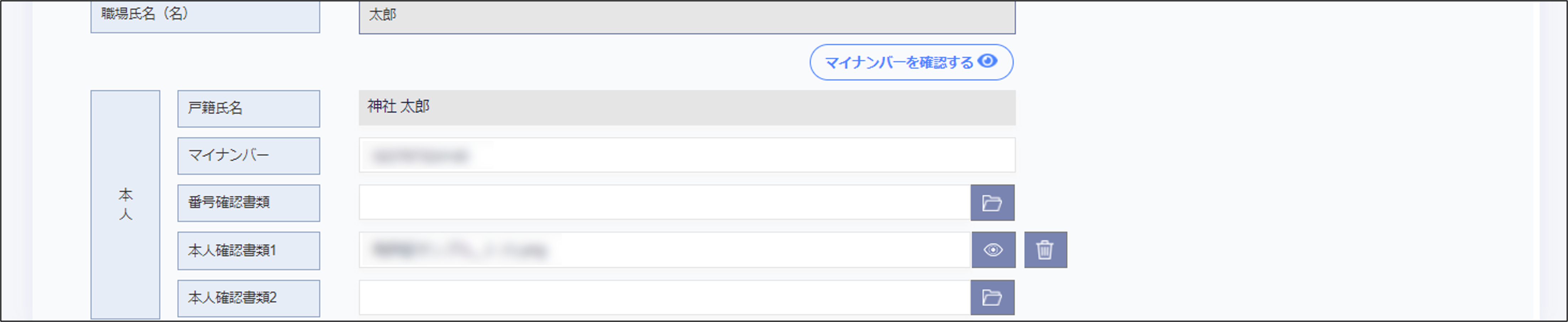Click the 本人確認書類1 file name field

663,249
